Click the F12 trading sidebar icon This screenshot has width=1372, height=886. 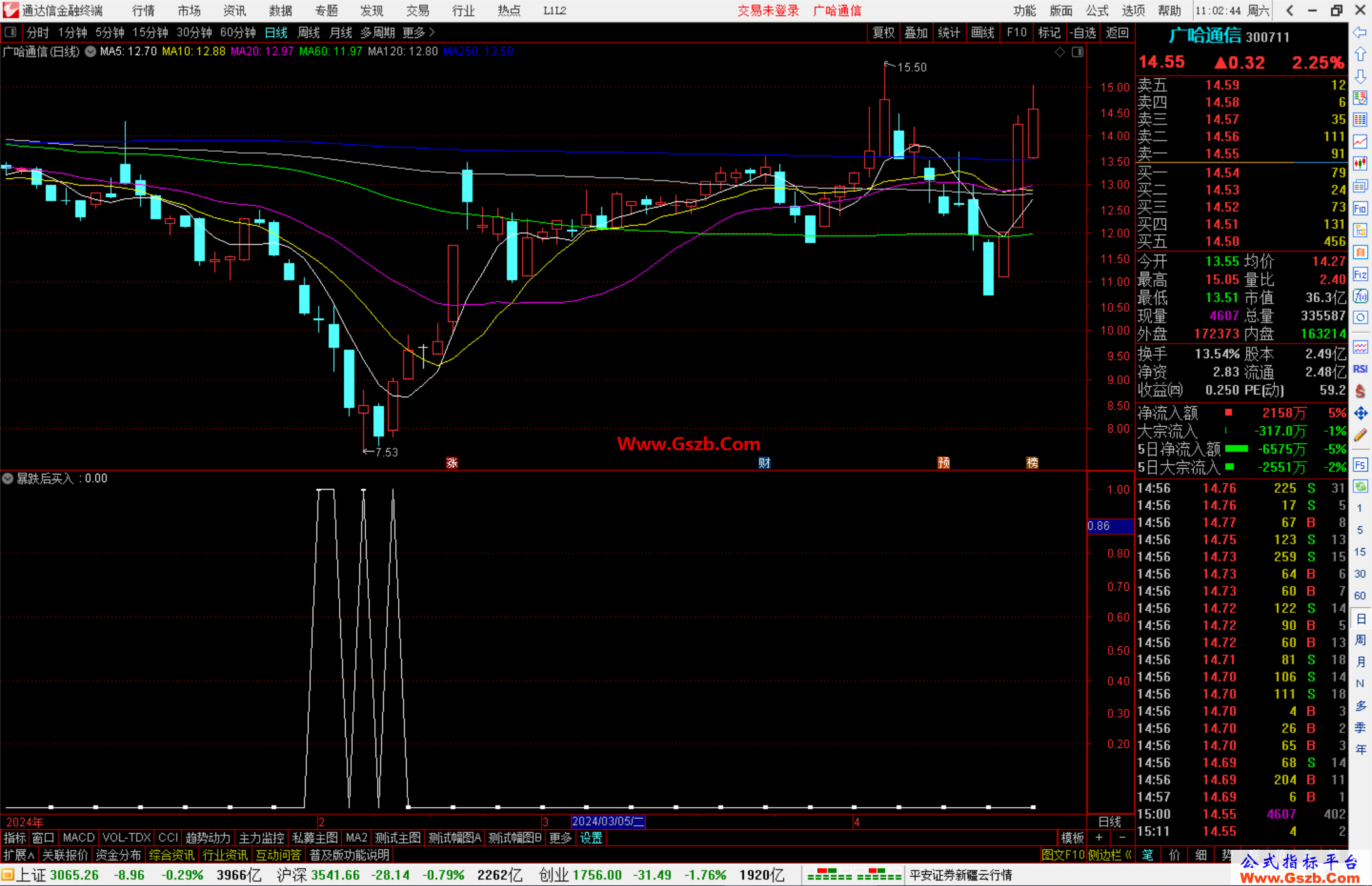pyautogui.click(x=1360, y=274)
